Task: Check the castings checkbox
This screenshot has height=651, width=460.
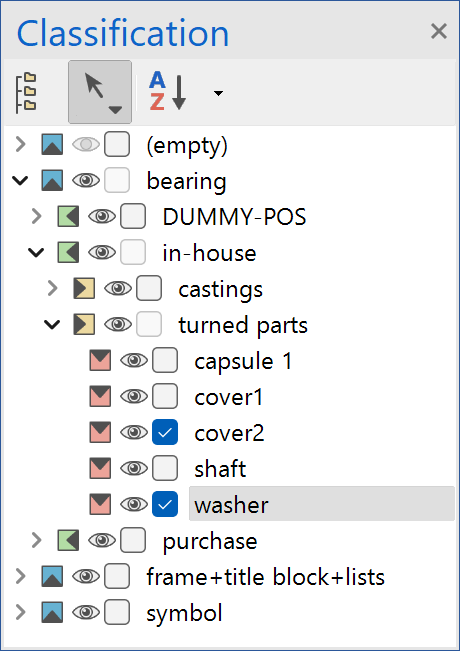Action: tap(149, 288)
